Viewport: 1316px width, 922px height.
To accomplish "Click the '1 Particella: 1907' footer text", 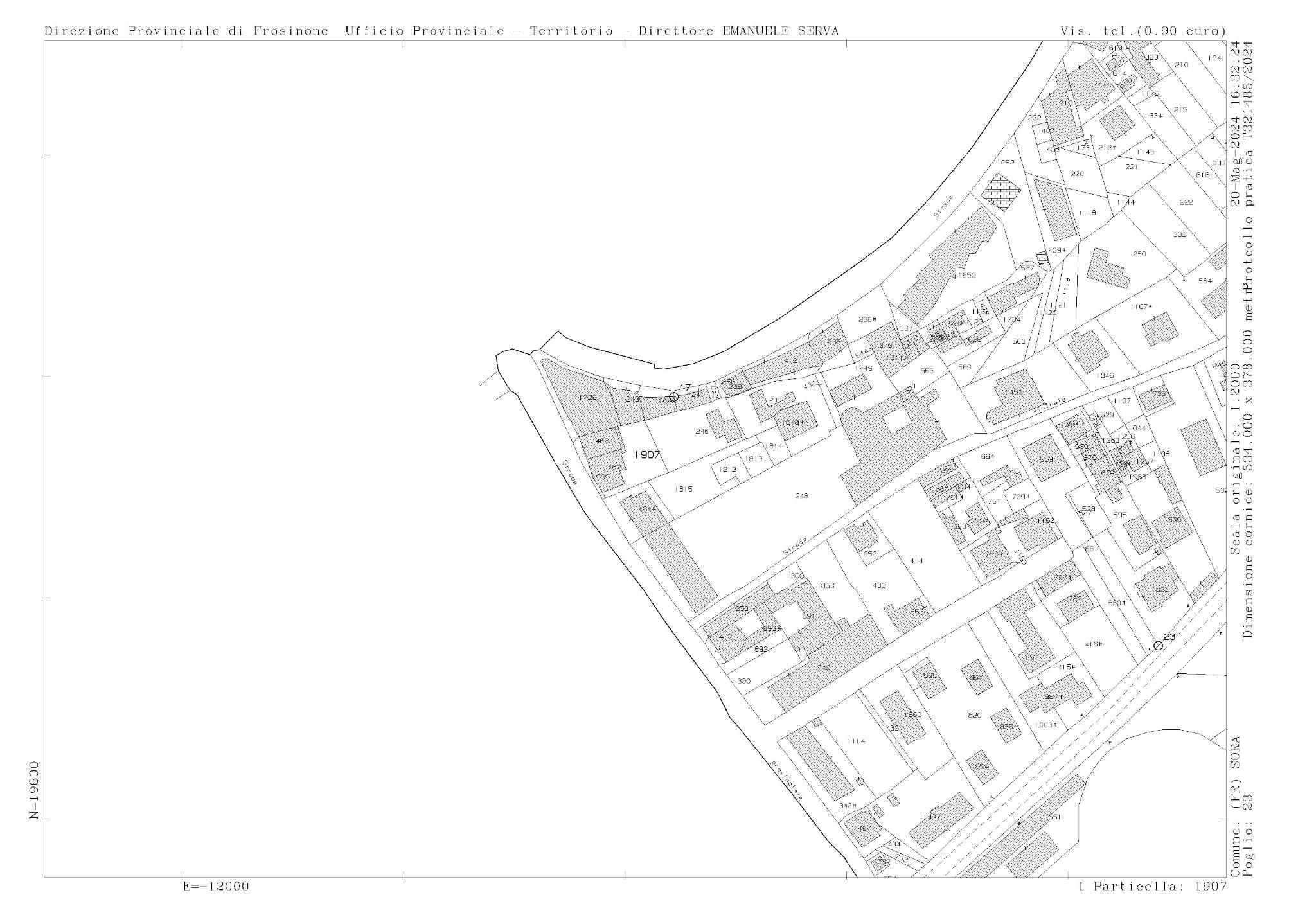I will point(1151,887).
